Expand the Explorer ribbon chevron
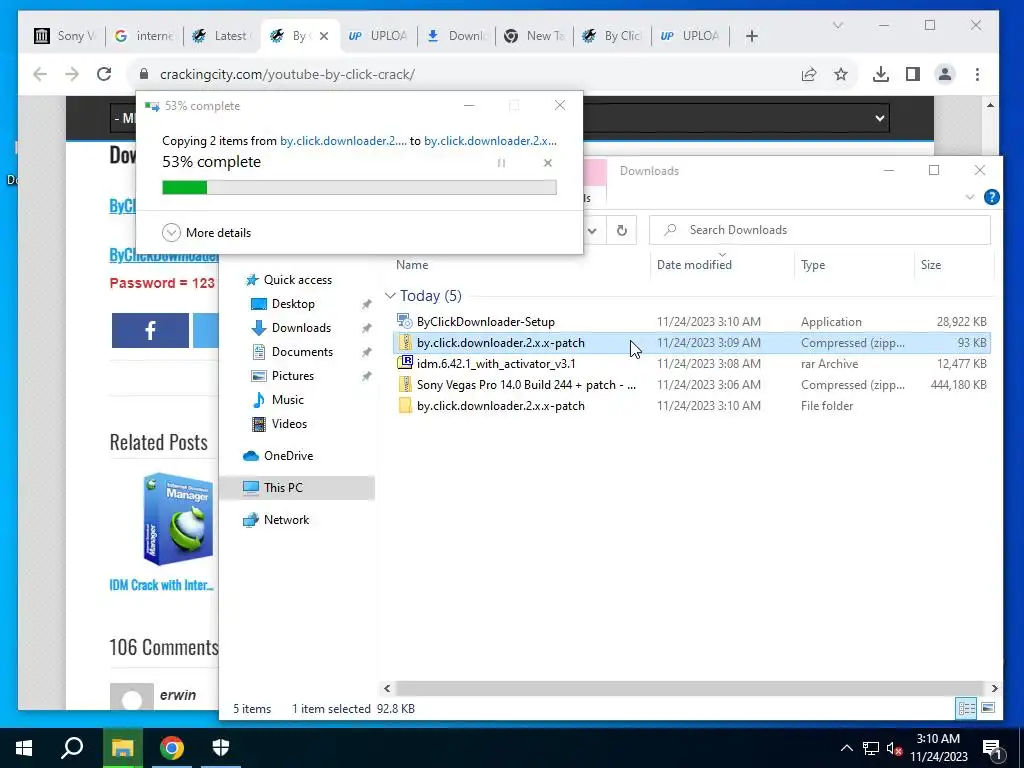The height and width of the screenshot is (768, 1024). point(970,197)
